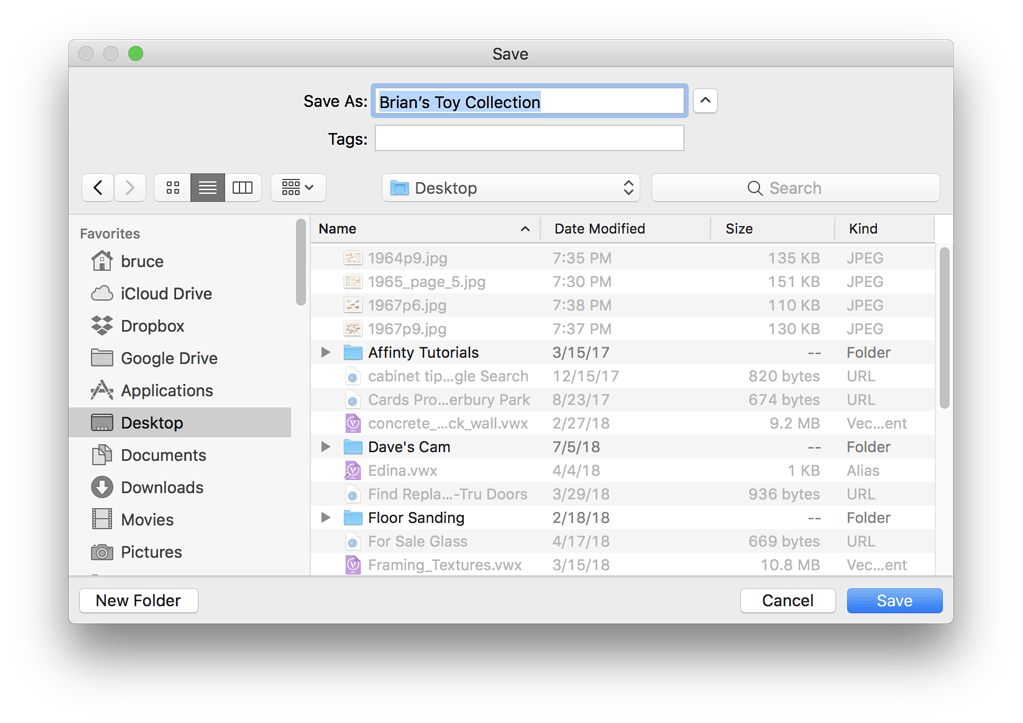The width and height of the screenshot is (1023, 723).
Task: Click the Search magnifier in the search field
Action: pos(755,187)
